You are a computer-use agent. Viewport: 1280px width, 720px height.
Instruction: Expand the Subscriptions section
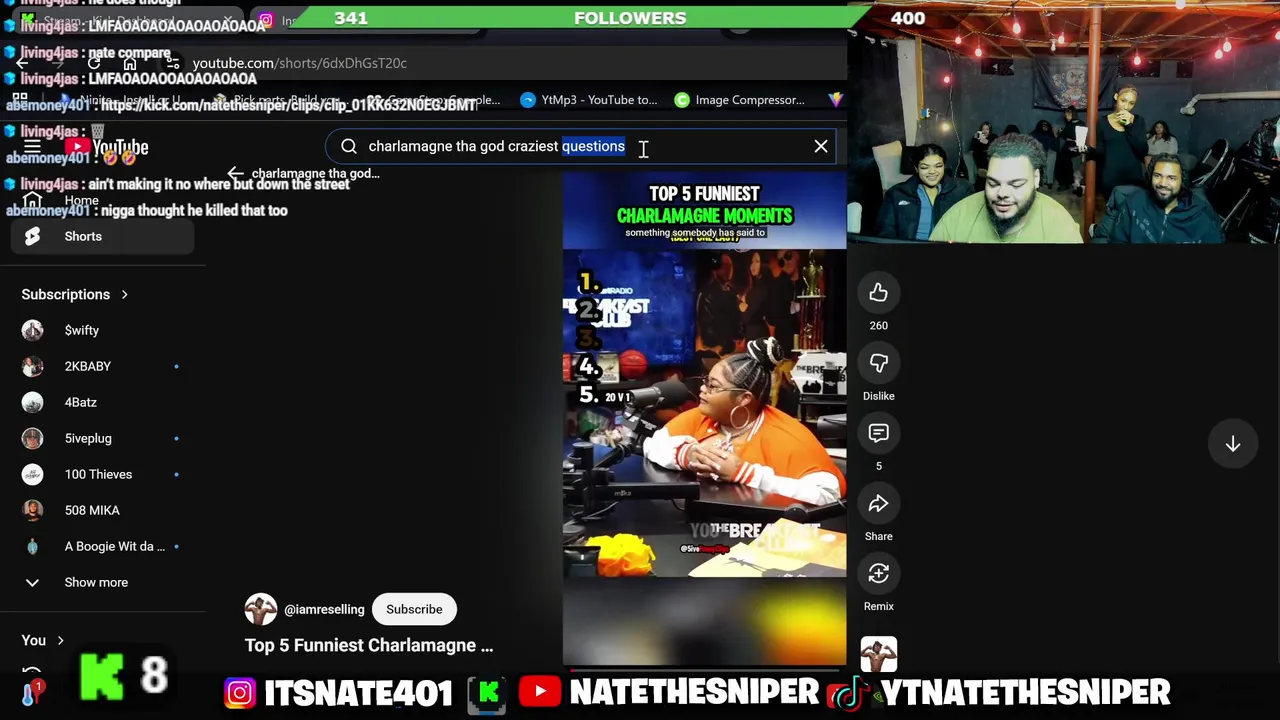(x=75, y=294)
